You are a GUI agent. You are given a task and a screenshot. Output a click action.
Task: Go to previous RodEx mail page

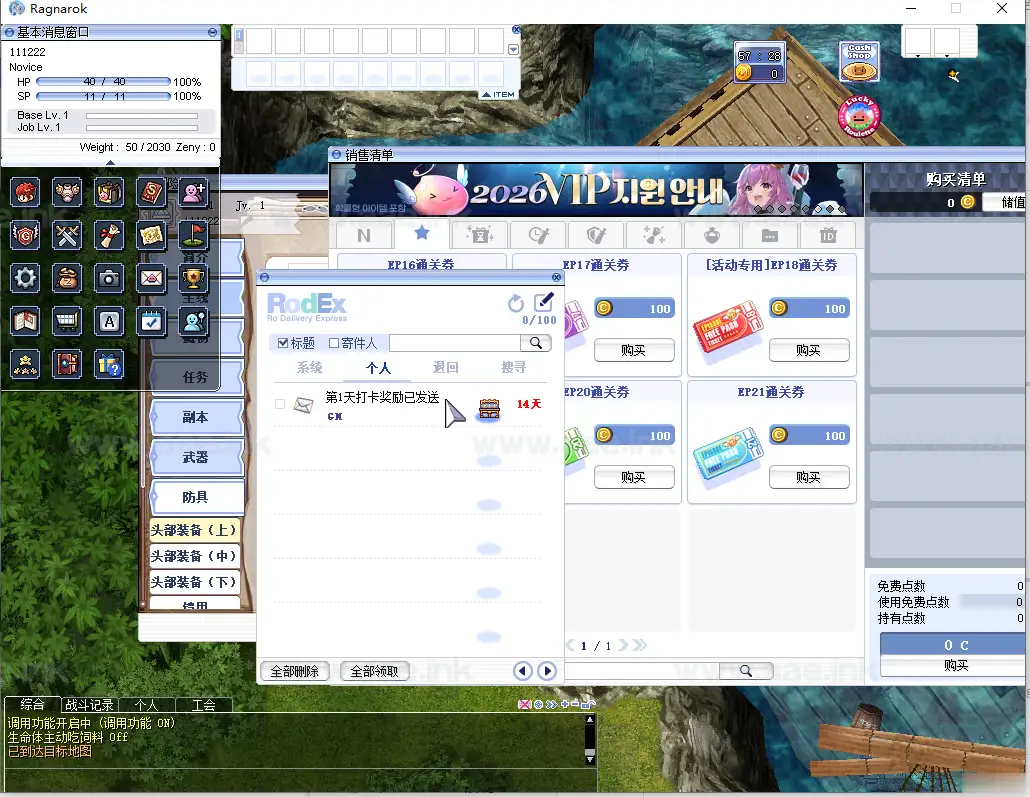[523, 671]
